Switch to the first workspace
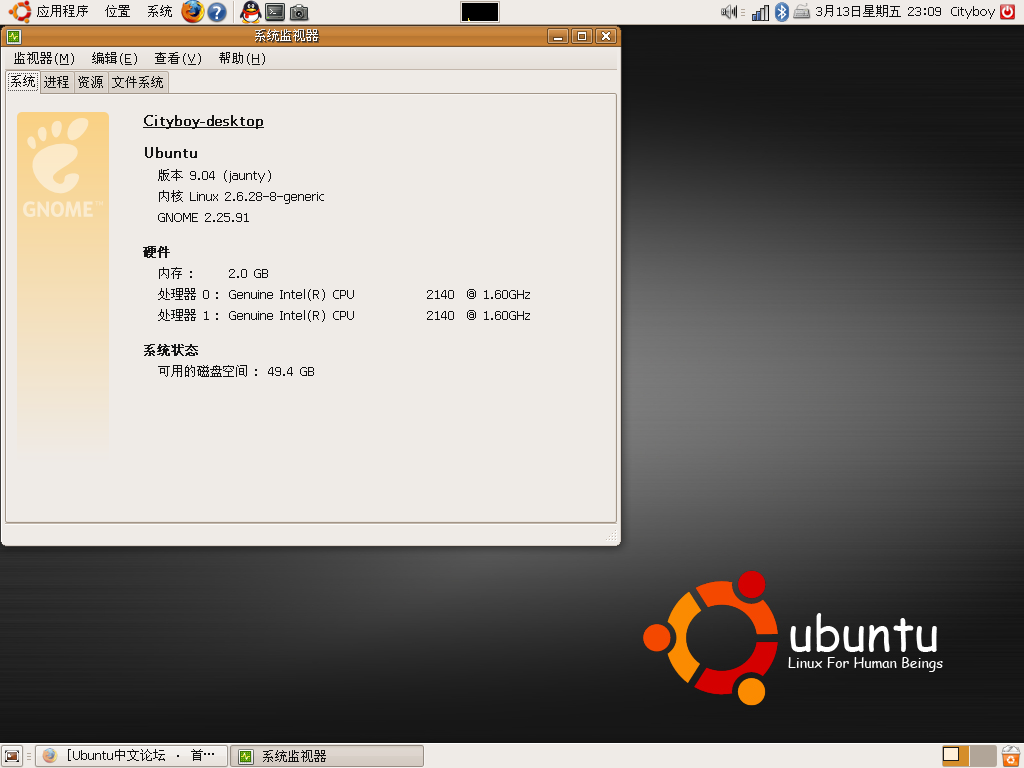The image size is (1024, 768). 955,756
